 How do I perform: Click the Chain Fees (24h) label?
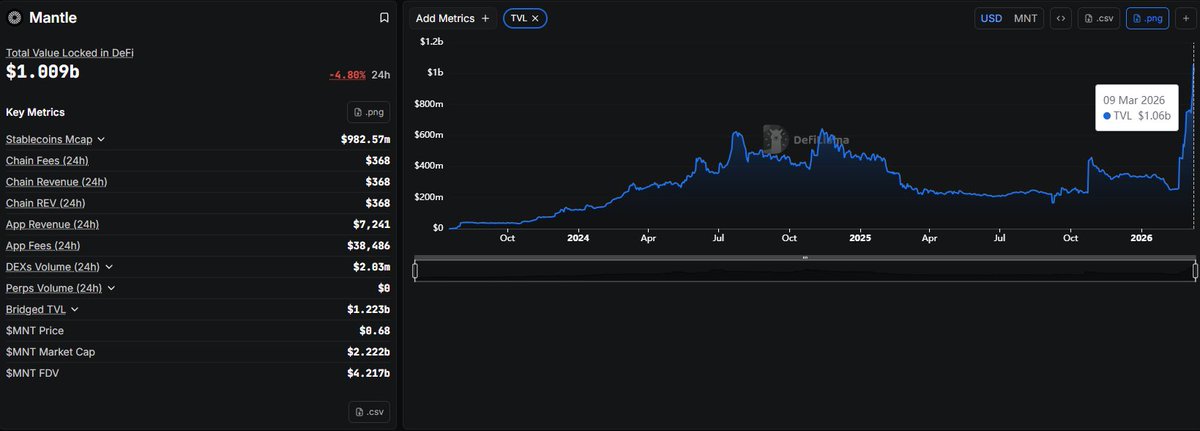[x=49, y=160]
